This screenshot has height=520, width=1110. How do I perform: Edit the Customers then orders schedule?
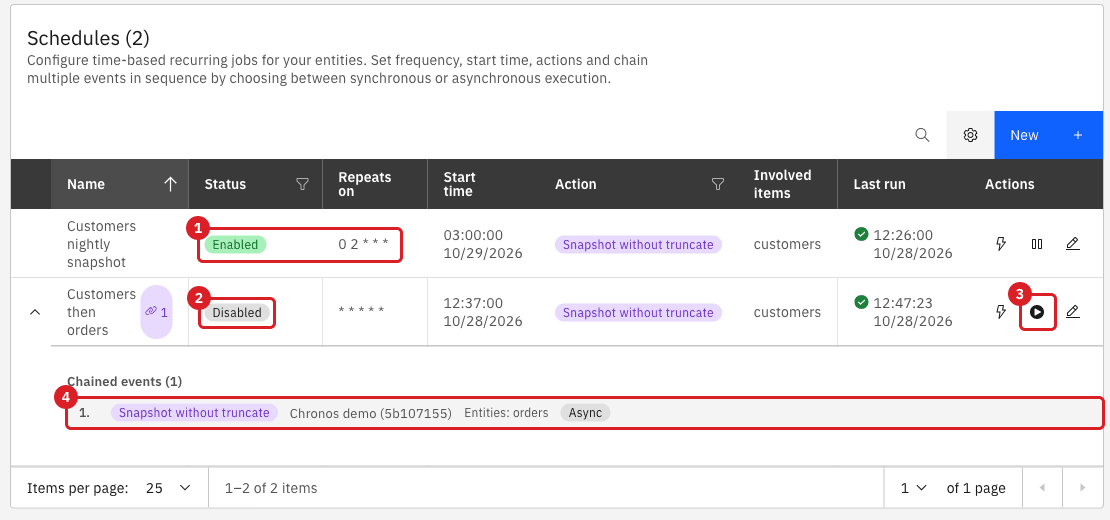(1072, 312)
